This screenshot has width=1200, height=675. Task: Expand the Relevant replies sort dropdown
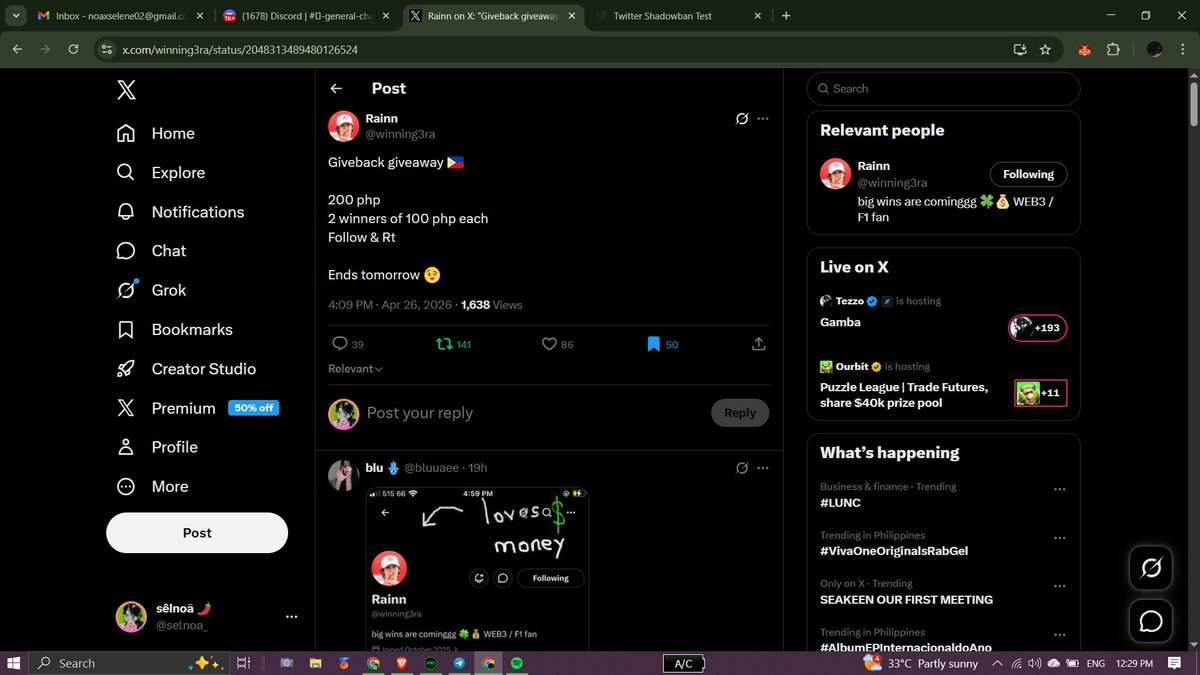pyautogui.click(x=355, y=369)
